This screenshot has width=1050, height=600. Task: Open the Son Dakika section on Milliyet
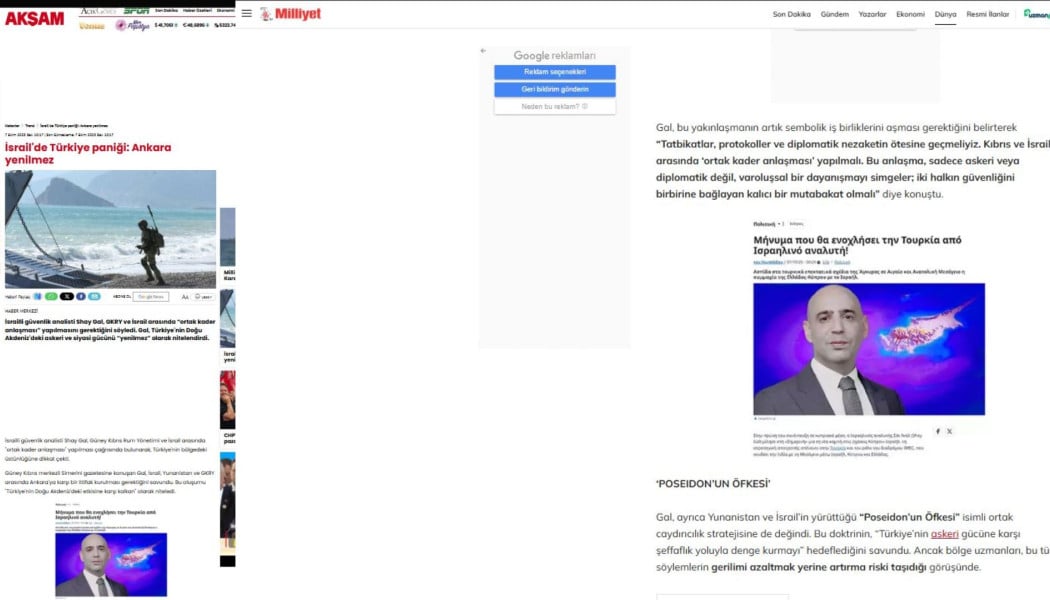(791, 14)
